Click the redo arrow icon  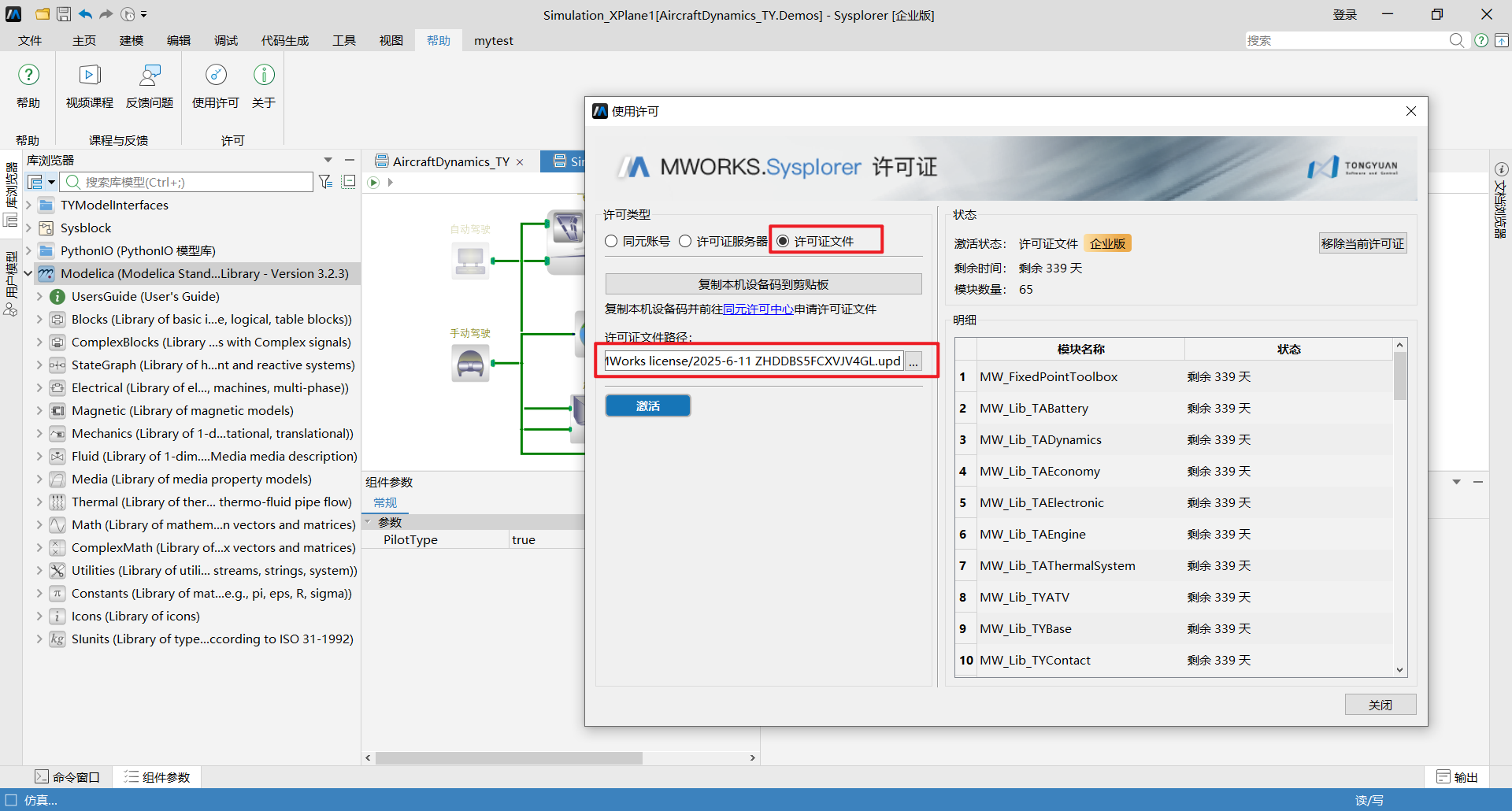coord(106,14)
